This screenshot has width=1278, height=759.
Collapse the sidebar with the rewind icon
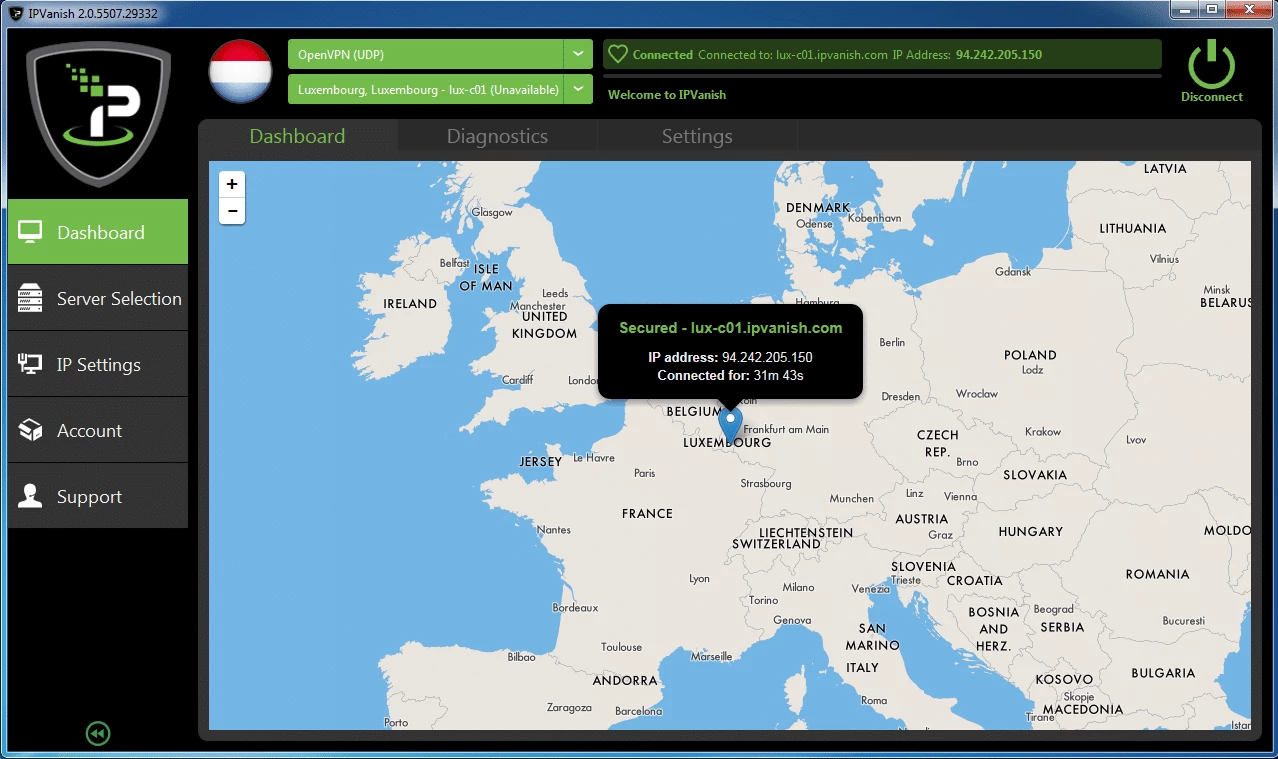[97, 734]
